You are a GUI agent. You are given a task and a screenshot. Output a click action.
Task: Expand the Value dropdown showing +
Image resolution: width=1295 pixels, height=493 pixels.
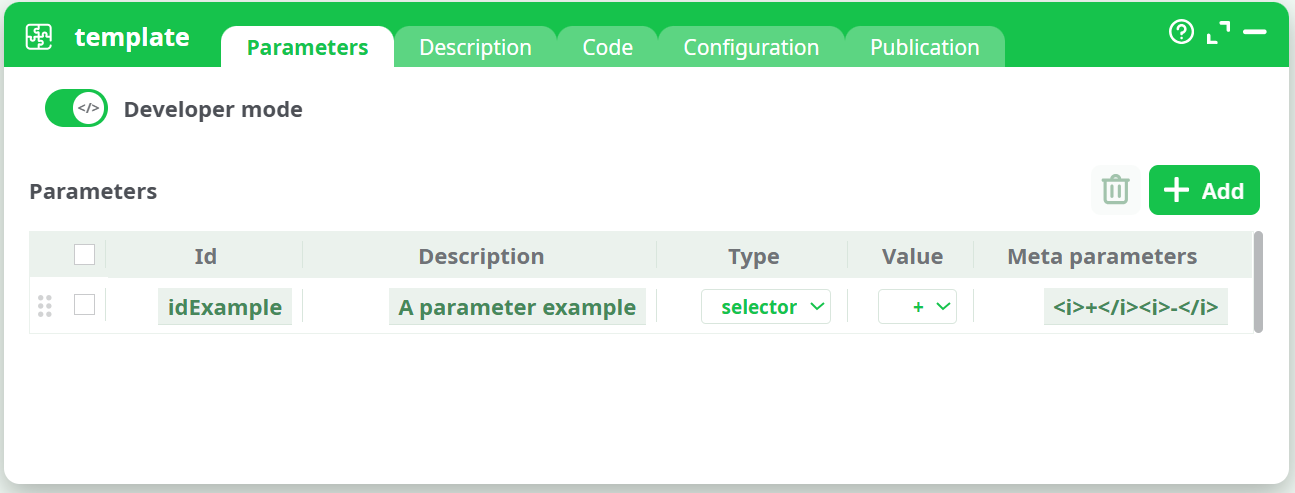tap(917, 307)
